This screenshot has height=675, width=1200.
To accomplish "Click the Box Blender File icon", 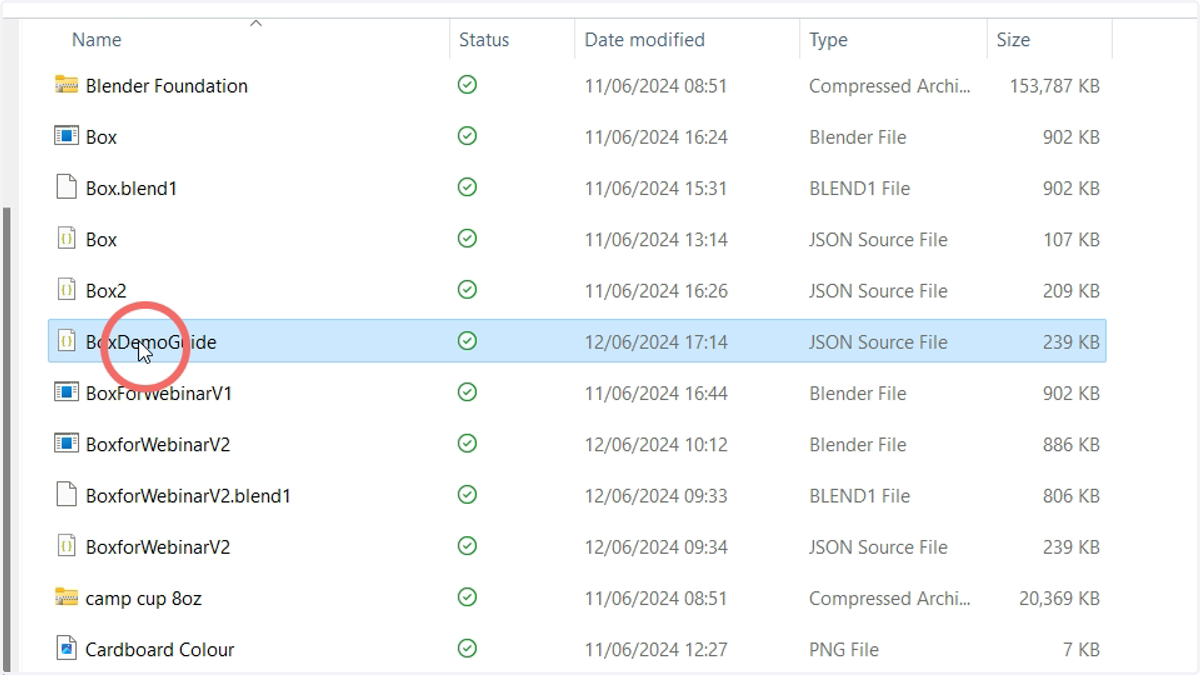I will click(x=66, y=136).
